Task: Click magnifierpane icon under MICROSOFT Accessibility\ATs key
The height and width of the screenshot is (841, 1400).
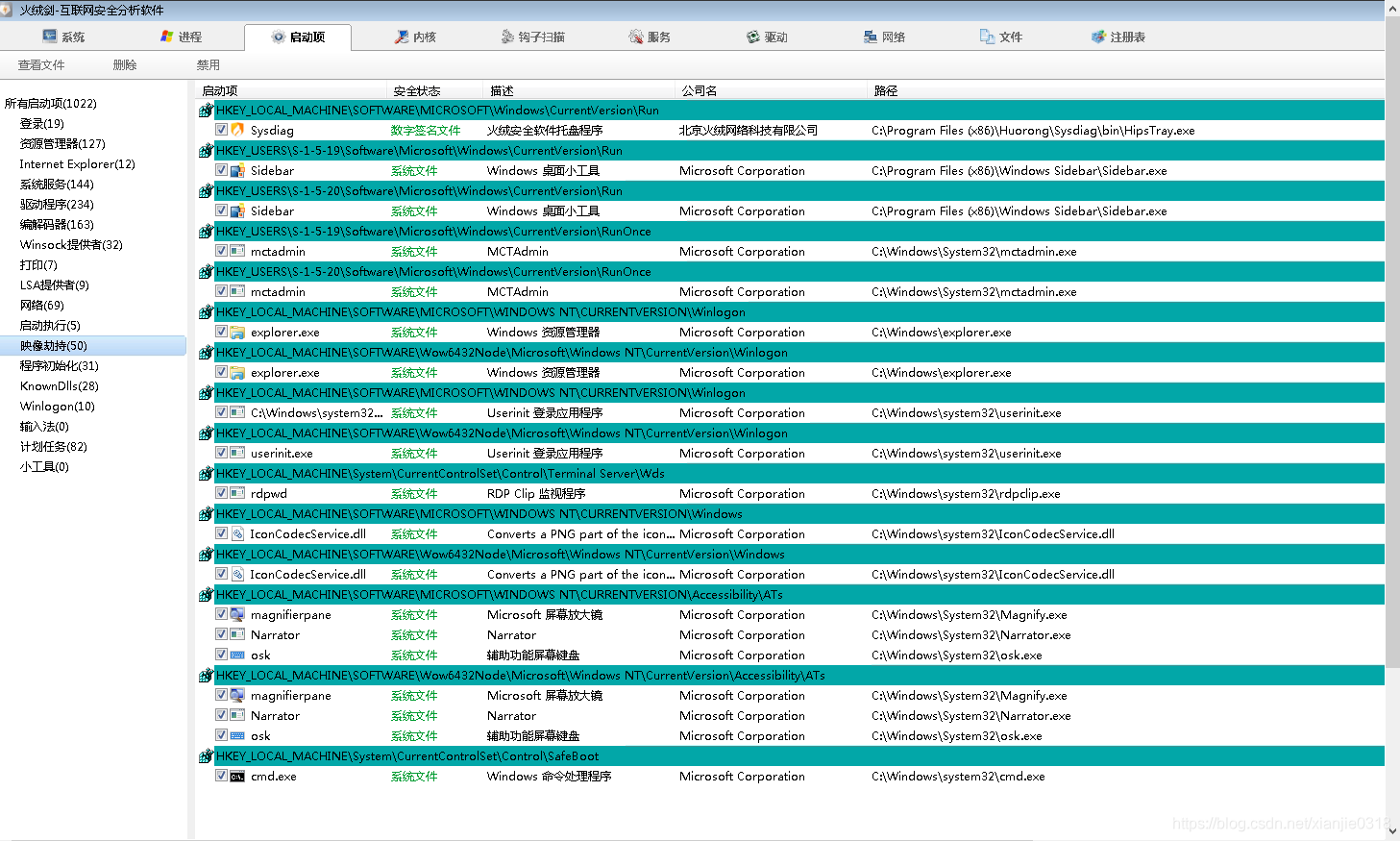Action: [237, 614]
